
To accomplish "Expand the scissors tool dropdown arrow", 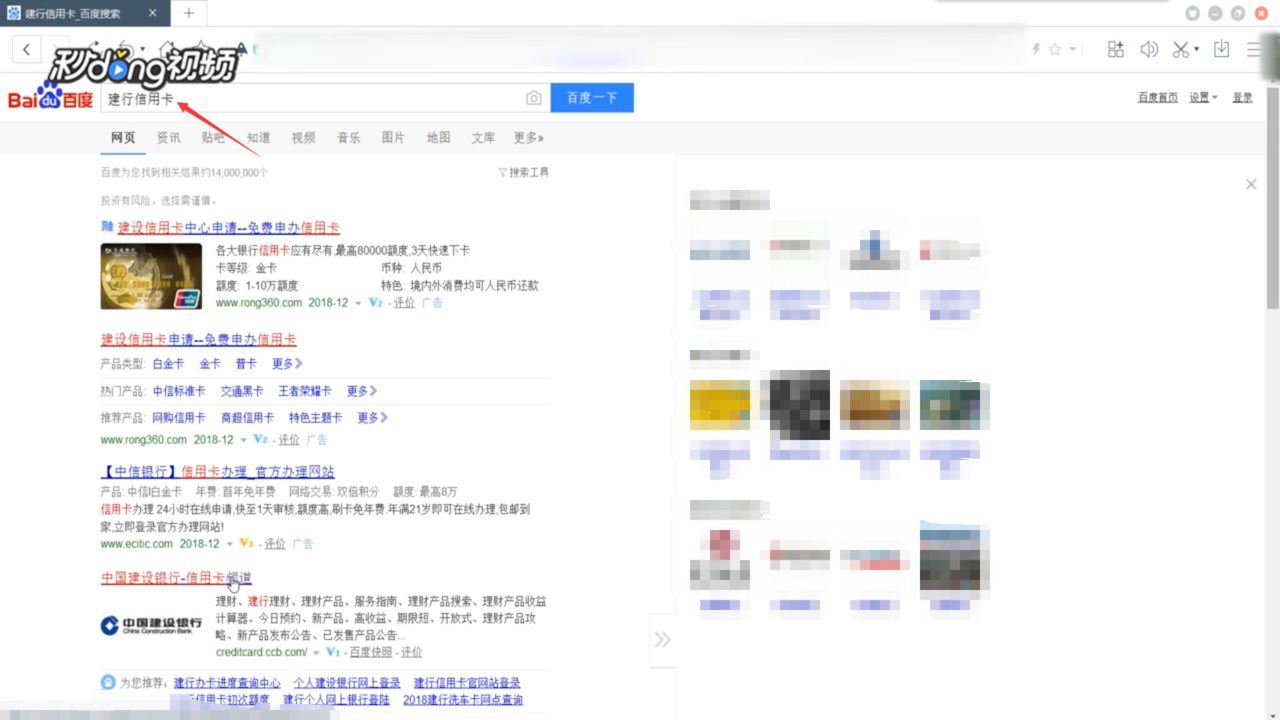I will (x=1198, y=49).
